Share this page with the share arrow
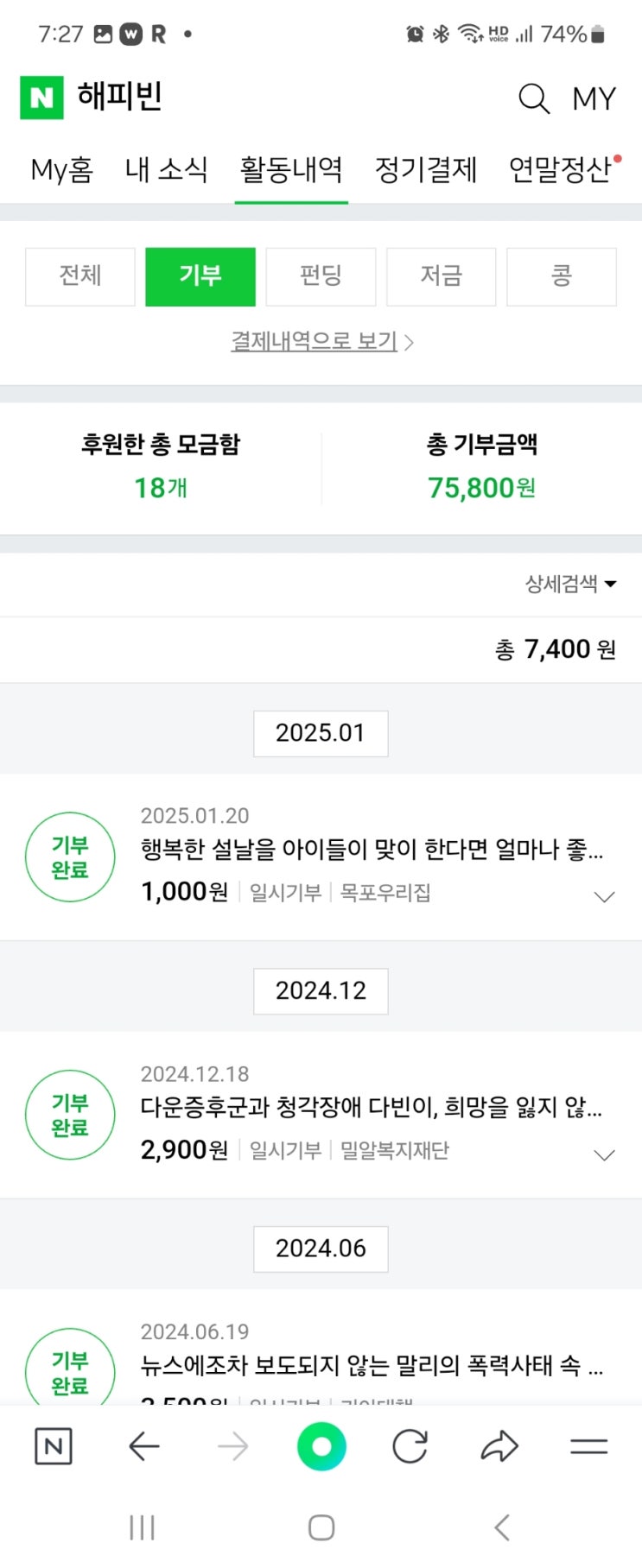Viewport: 642px width, 1568px height. pyautogui.click(x=499, y=1445)
